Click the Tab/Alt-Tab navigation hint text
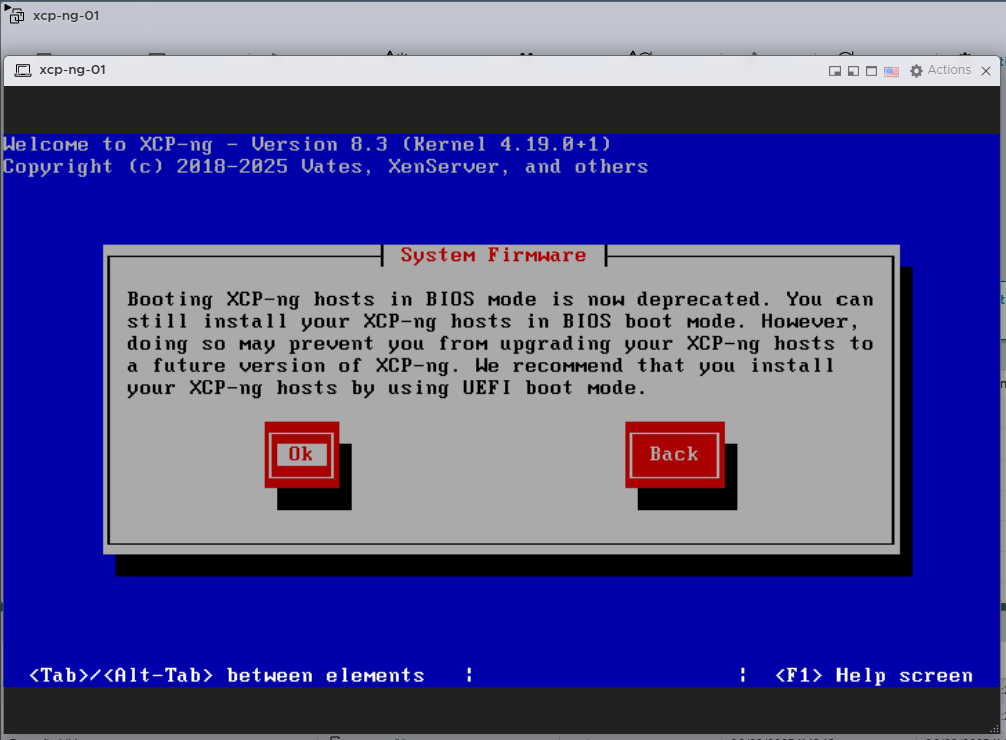The height and width of the screenshot is (740, 1006). [x=227, y=676]
